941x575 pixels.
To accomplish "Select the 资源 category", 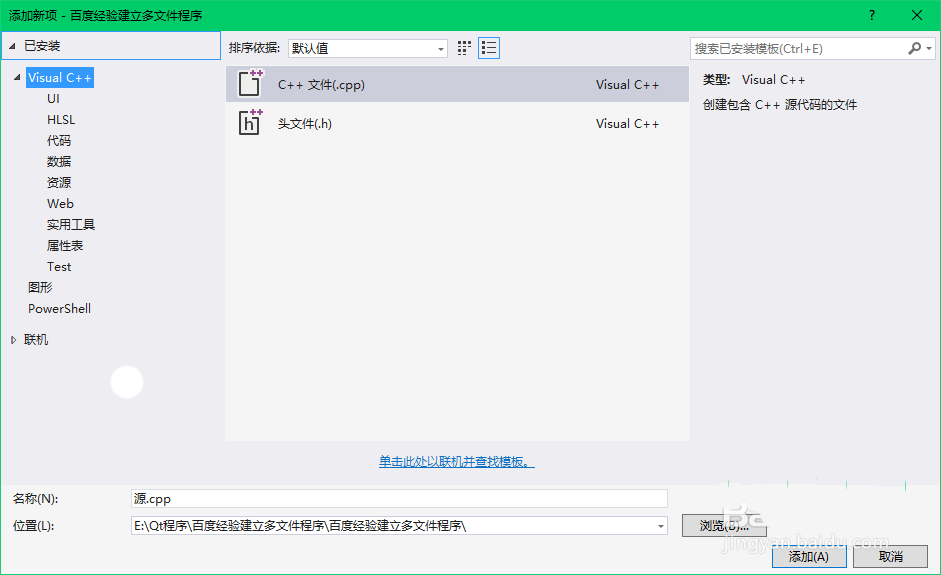I will tap(59, 182).
